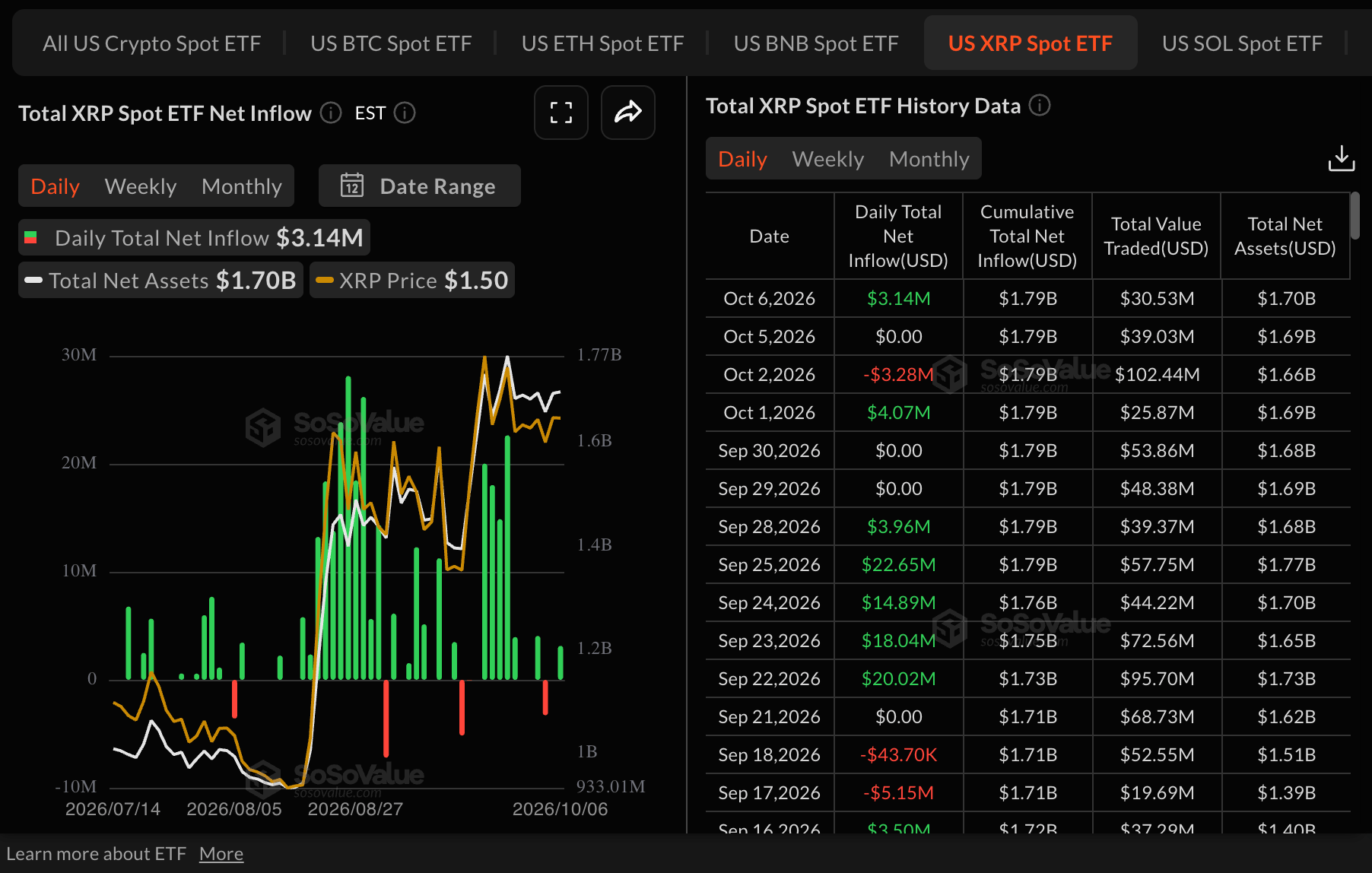The width and height of the screenshot is (1372, 873).
Task: Click Cumulative Total Net Inflow(USD) column header
Action: click(x=1027, y=237)
